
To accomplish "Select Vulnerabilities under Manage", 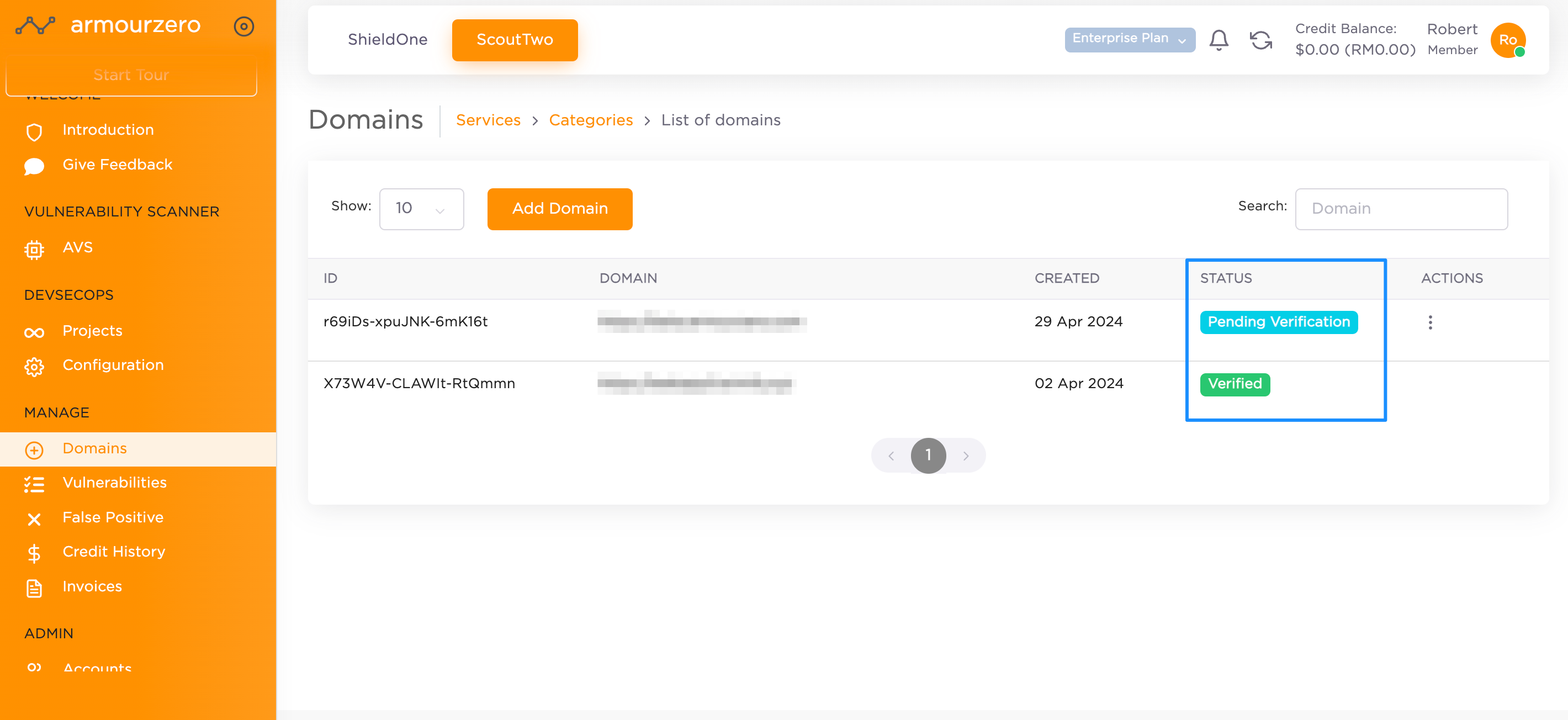I will coord(114,483).
